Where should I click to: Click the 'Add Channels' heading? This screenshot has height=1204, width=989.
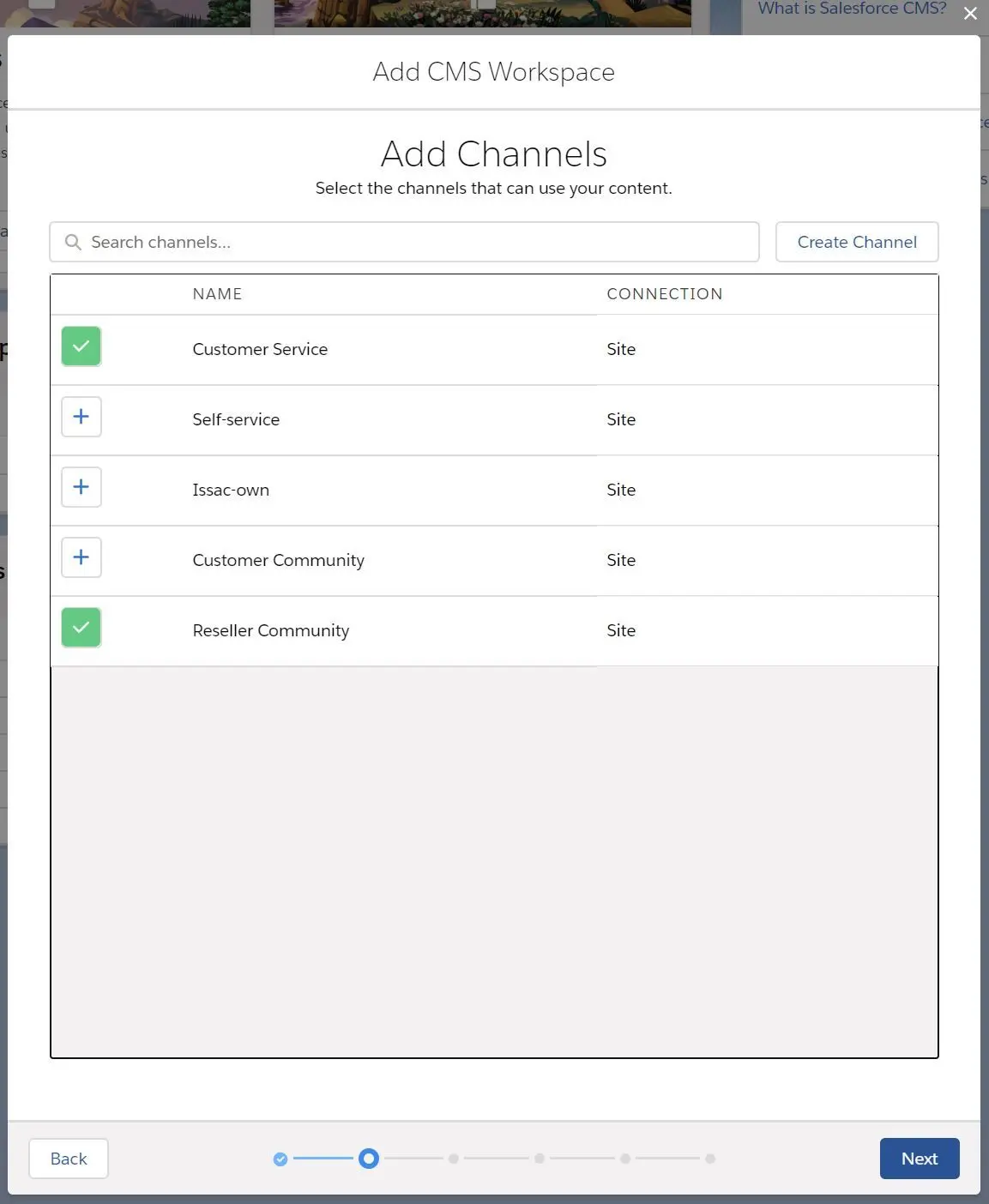pos(494,154)
